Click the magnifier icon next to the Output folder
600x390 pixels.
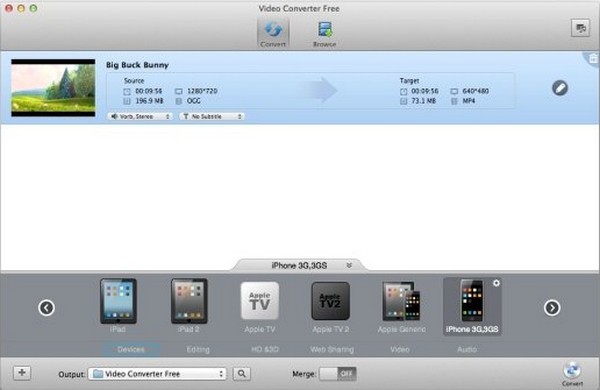tap(242, 374)
